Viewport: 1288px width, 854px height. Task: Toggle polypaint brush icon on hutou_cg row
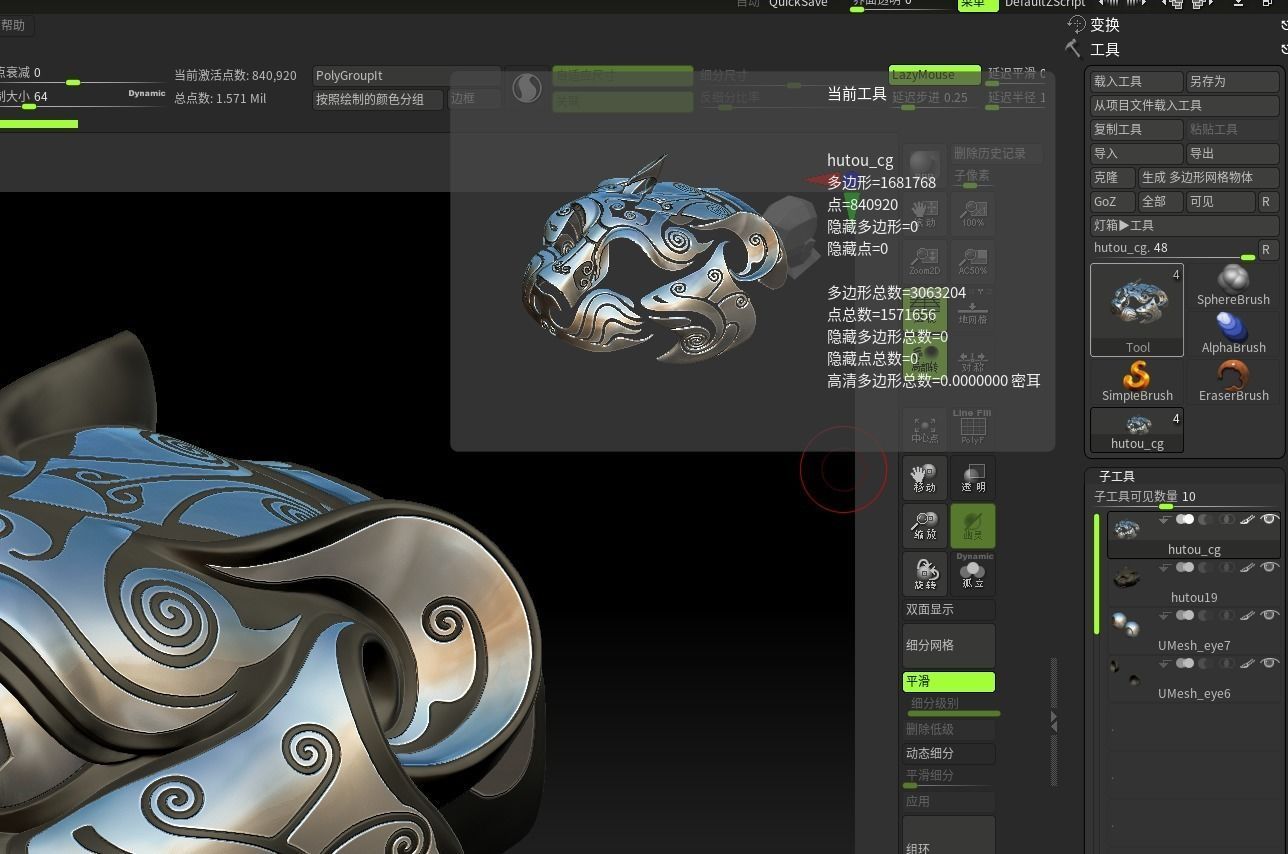coord(1248,519)
